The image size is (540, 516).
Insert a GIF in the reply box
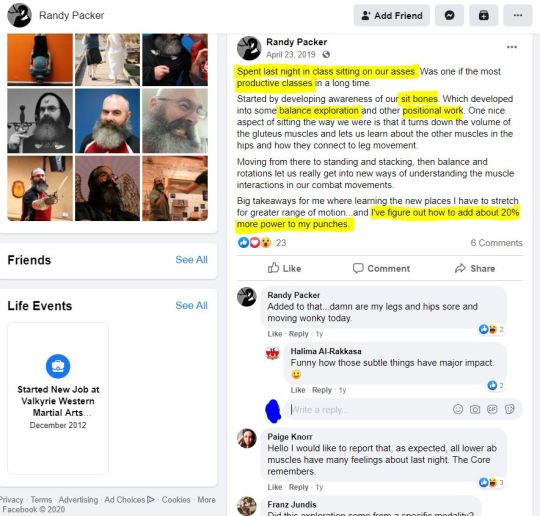pos(492,409)
